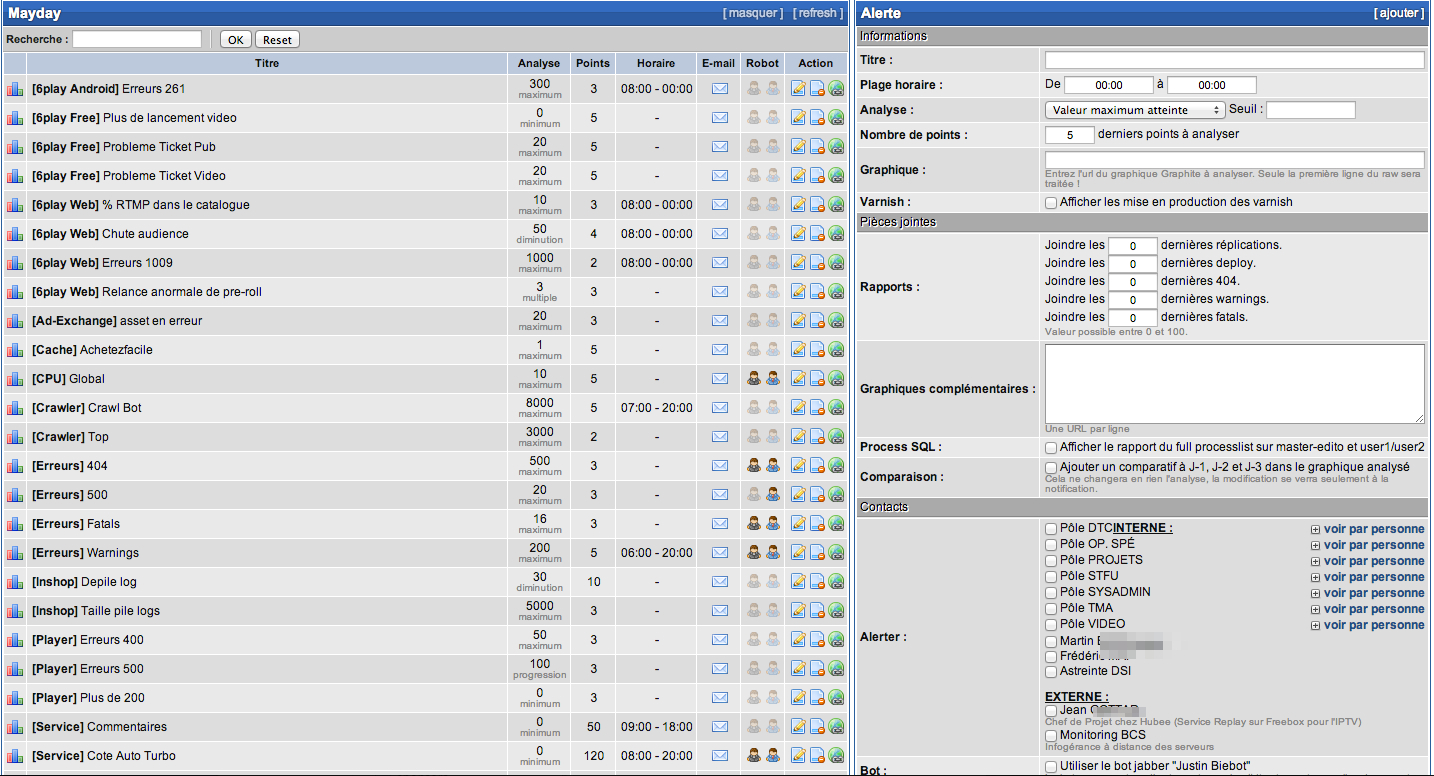Enable the Varnish mise en production checkbox
This screenshot has width=1434, height=776.
(x=1051, y=203)
